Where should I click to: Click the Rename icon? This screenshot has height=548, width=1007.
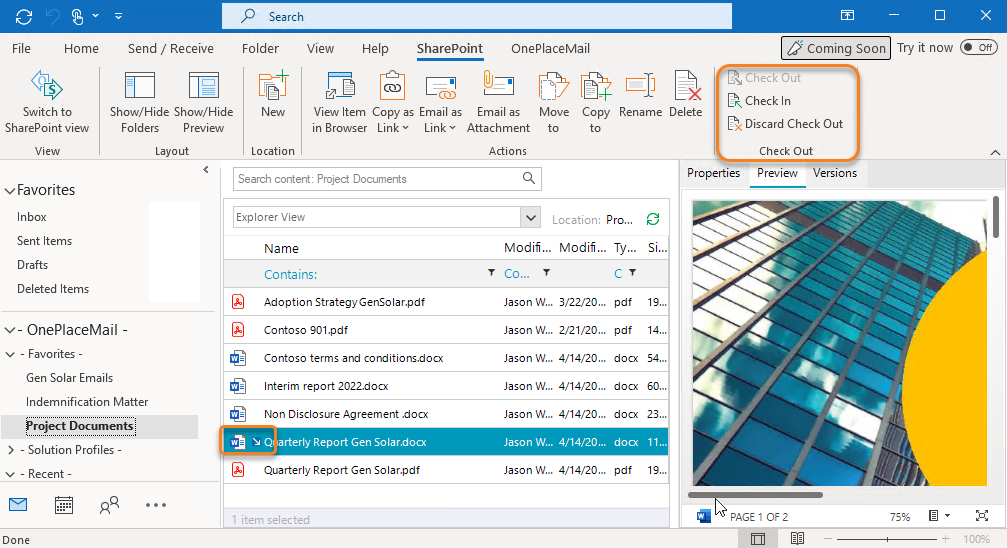click(x=640, y=85)
